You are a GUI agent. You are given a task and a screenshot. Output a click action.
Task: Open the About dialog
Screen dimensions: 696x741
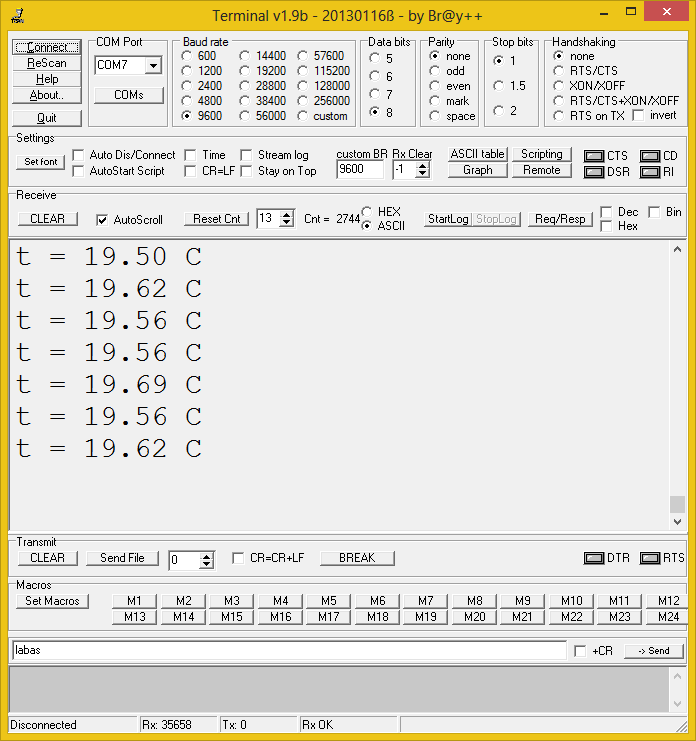[x=47, y=95]
